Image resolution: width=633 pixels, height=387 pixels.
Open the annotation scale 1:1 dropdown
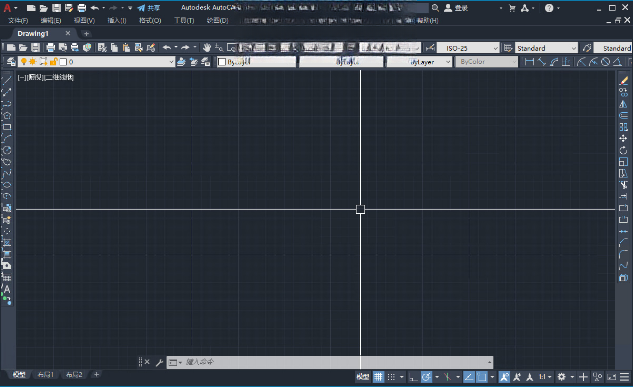tap(545, 377)
